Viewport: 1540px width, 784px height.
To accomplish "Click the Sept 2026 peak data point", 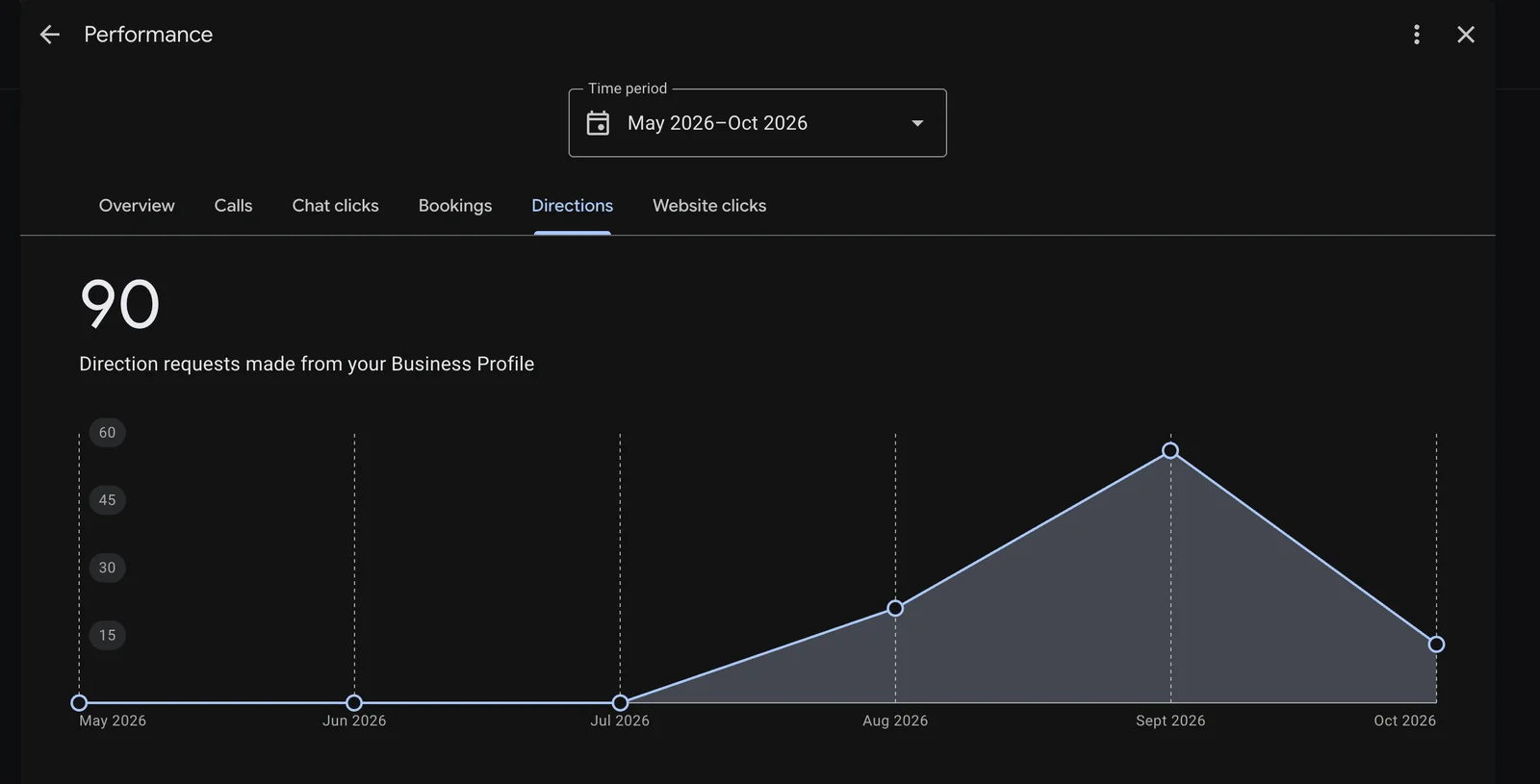I will 1170,450.
